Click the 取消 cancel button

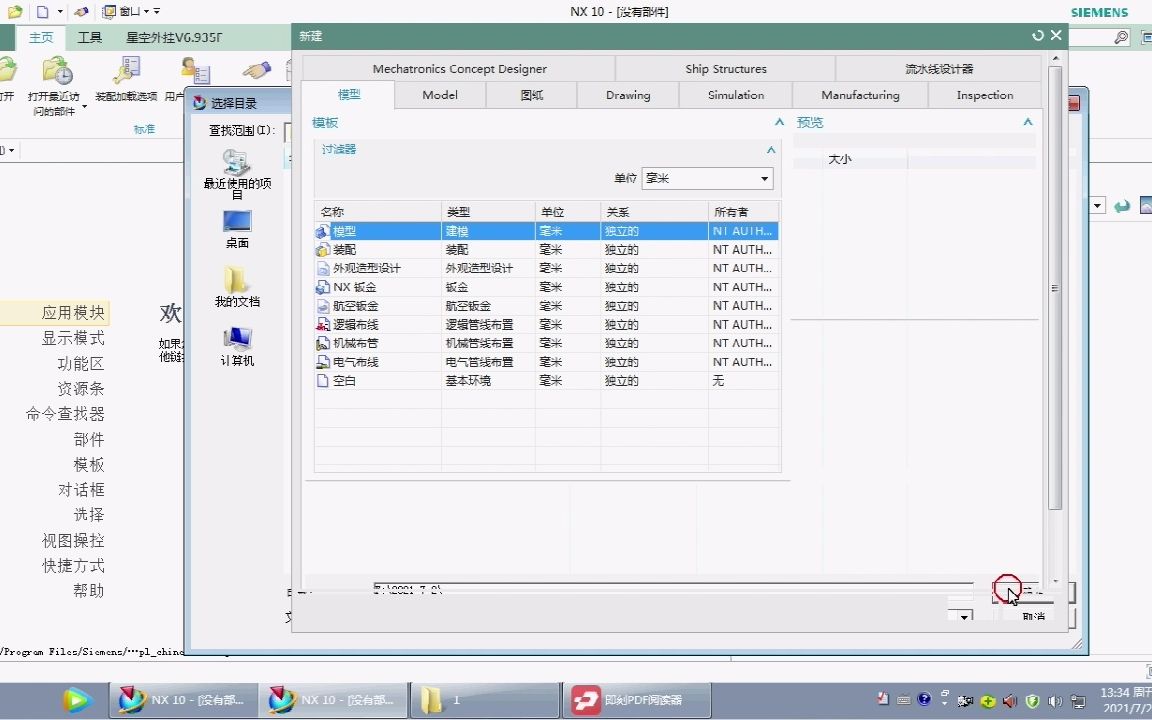tap(1032, 615)
